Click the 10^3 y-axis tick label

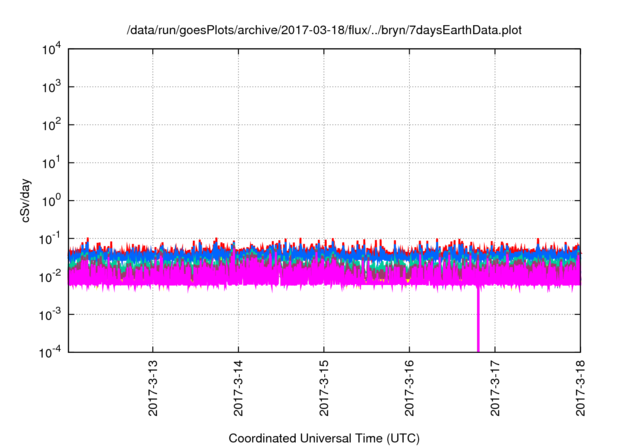coord(50,88)
